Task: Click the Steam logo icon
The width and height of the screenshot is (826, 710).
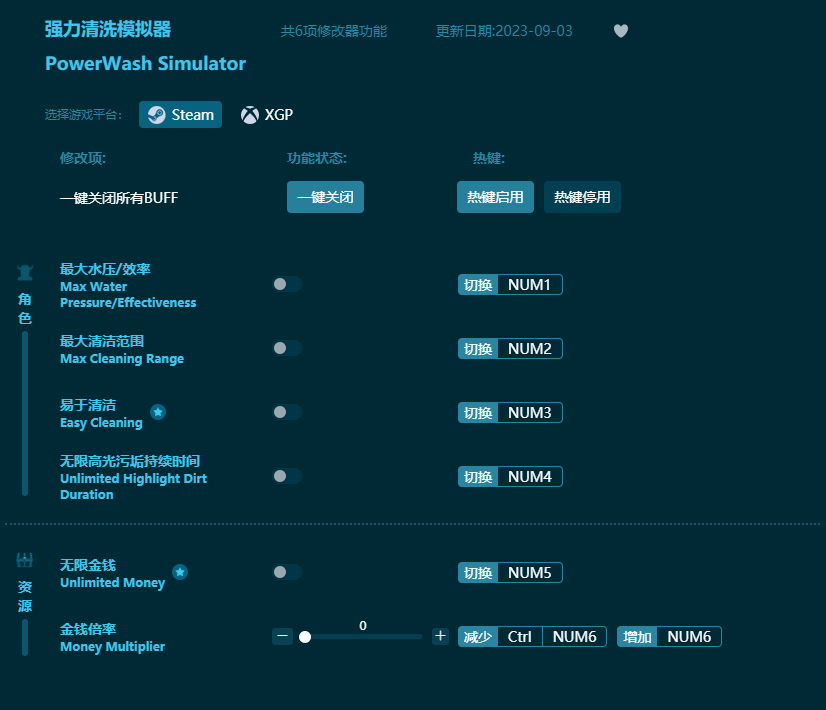Action: click(x=156, y=115)
